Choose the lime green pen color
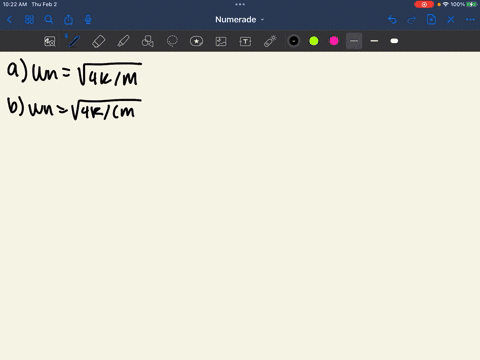This screenshot has width=480, height=360. [314, 41]
